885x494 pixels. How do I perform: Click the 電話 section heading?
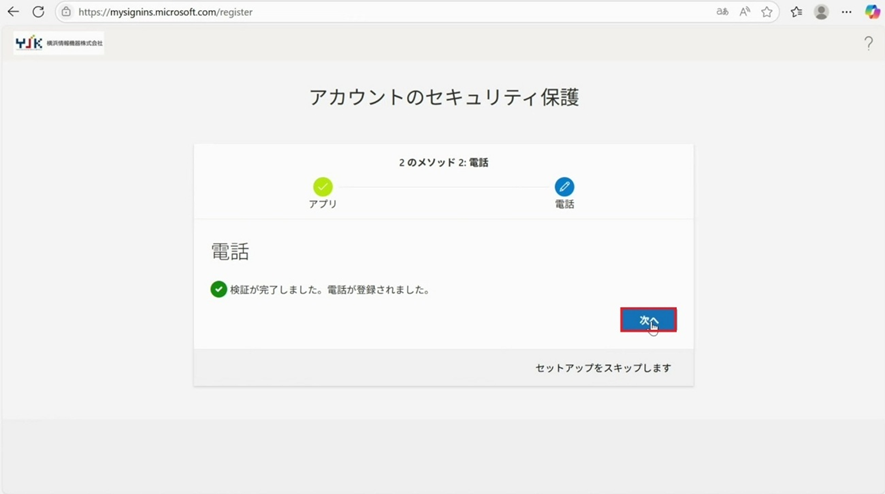[x=230, y=251]
